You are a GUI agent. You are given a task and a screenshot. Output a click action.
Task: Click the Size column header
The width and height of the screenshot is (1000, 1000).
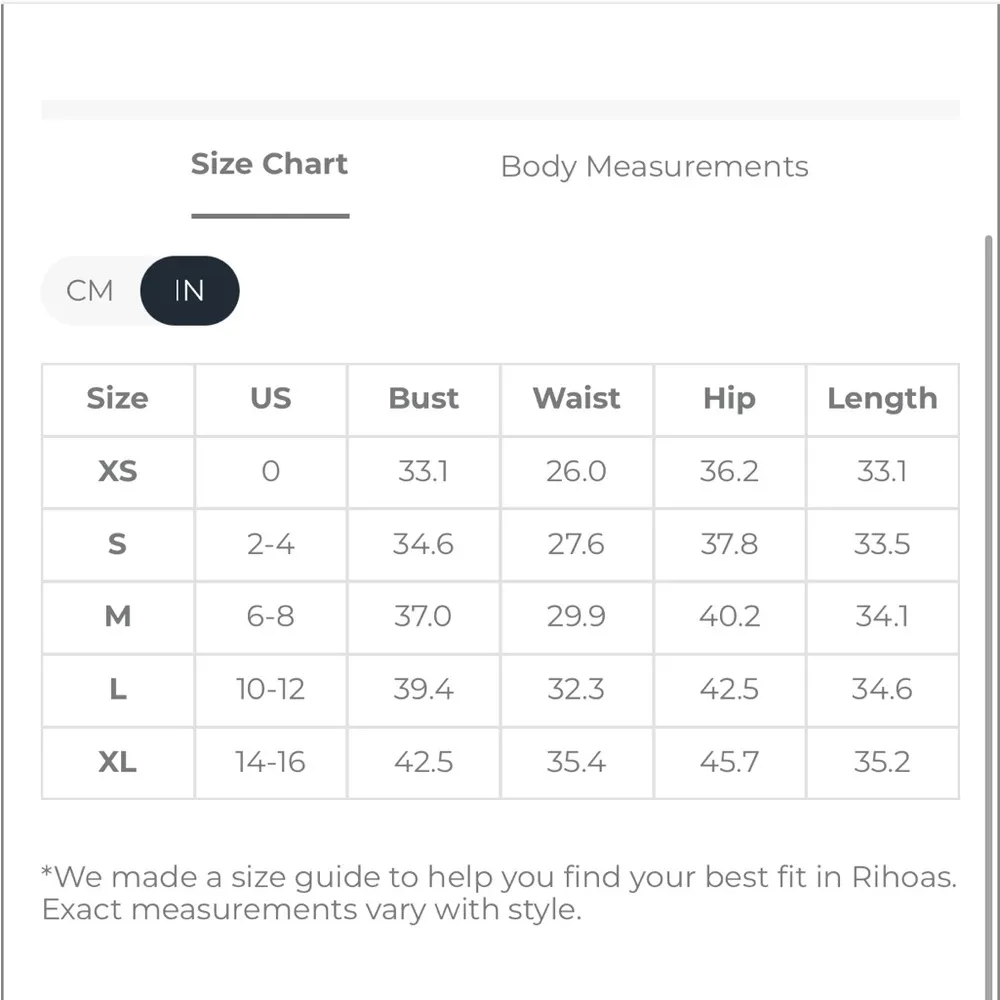(117, 398)
